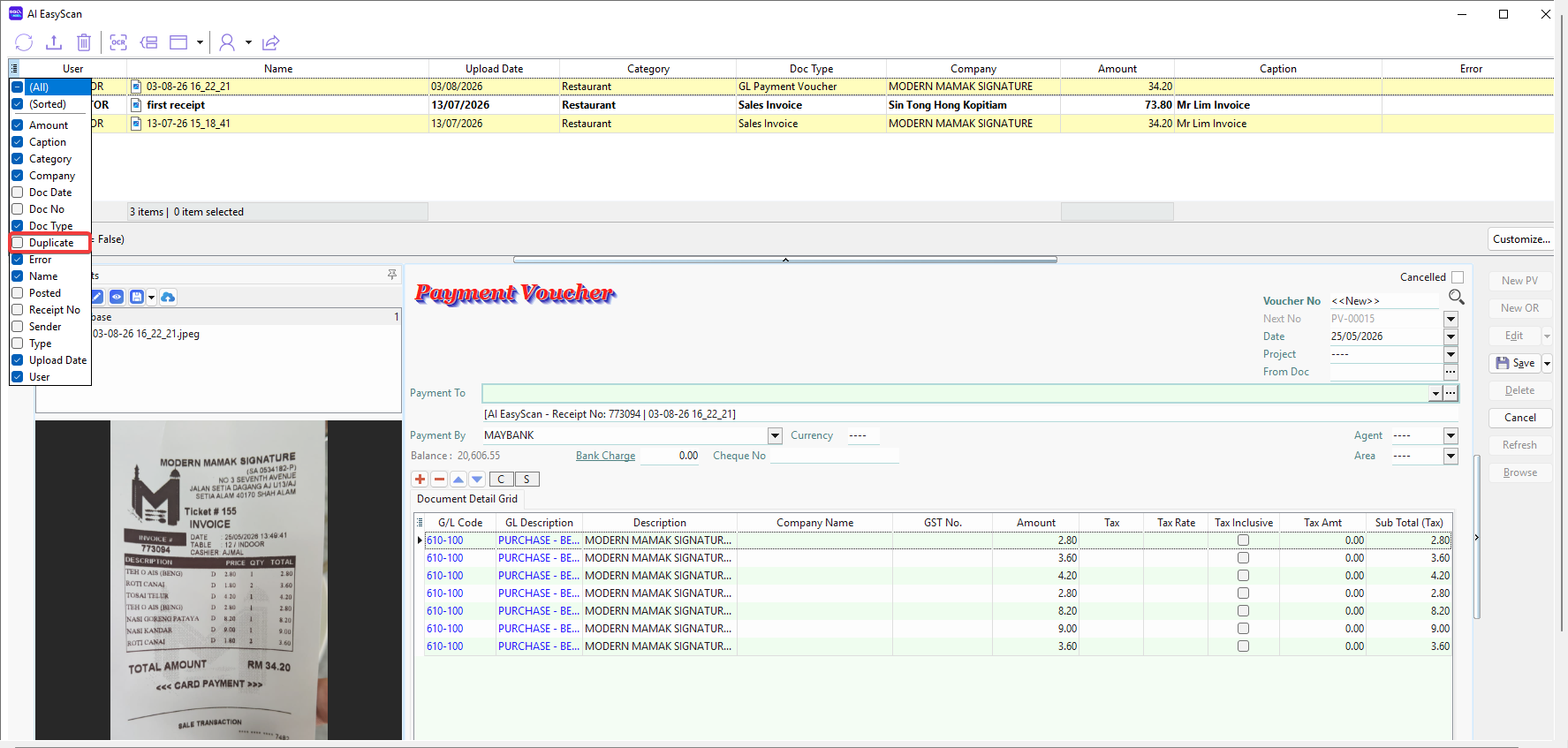1568x748 pixels.
Task: Enable the Doc Date column checkbox
Action: 17,193
